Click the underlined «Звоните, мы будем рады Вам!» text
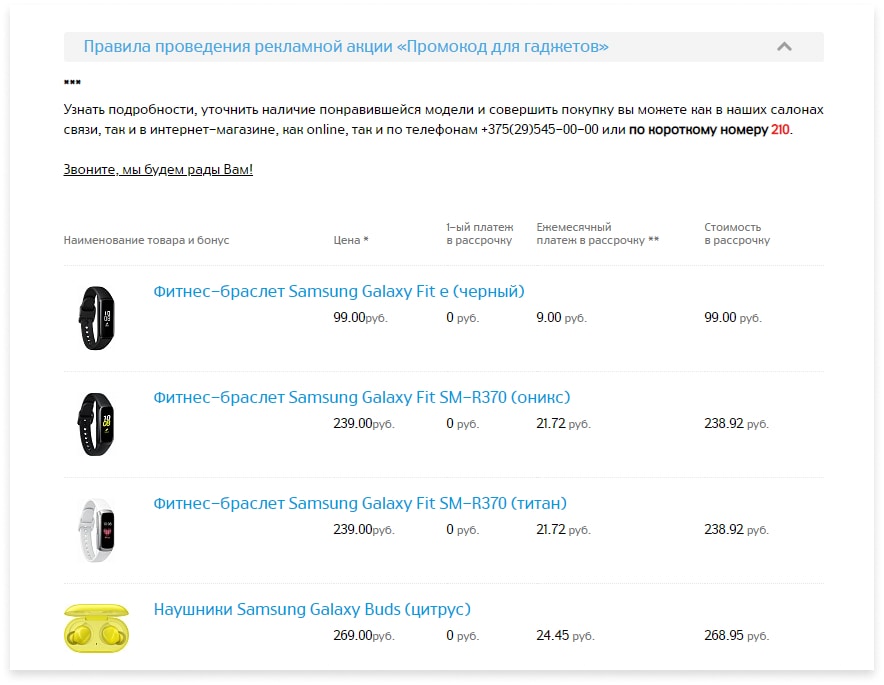This screenshot has width=884, height=685. click(158, 170)
